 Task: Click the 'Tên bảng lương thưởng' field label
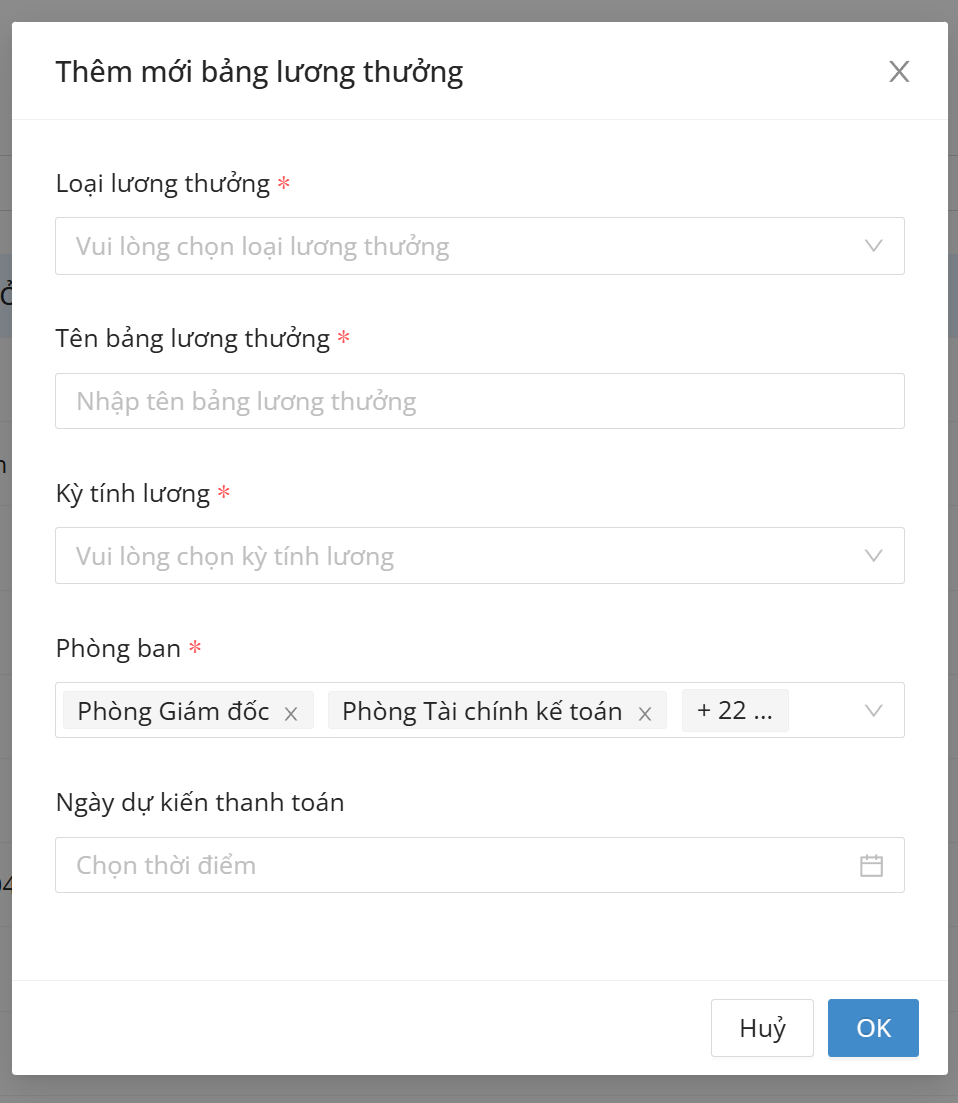click(x=193, y=339)
